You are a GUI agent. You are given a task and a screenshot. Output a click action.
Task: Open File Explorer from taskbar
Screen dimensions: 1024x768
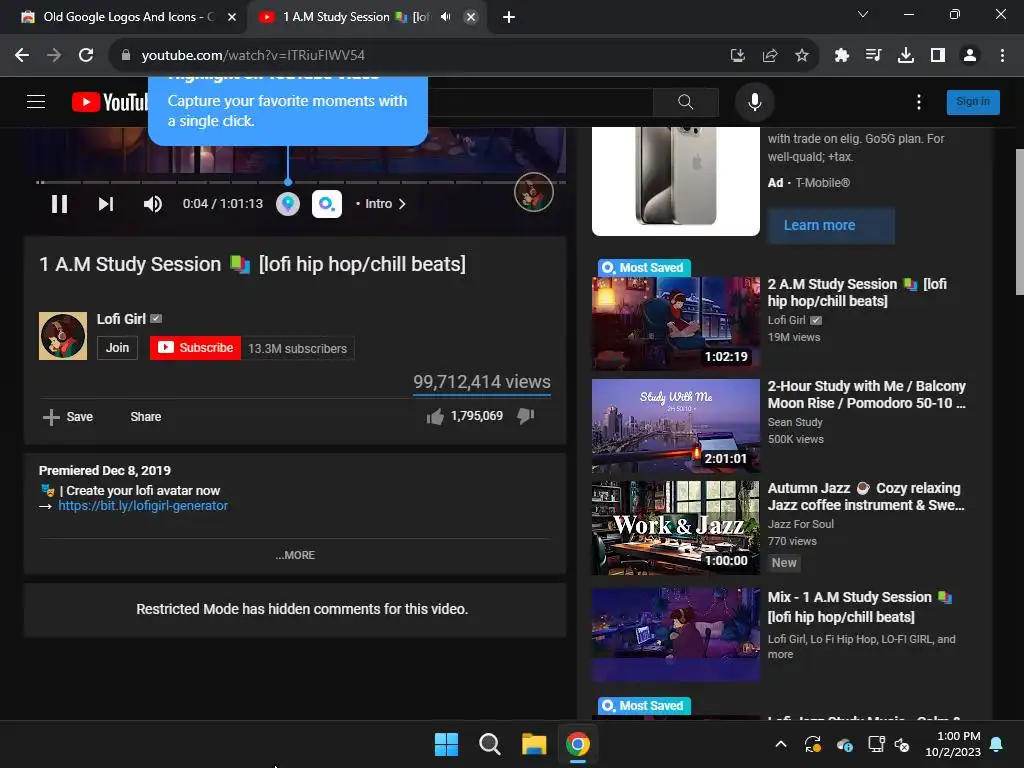534,744
